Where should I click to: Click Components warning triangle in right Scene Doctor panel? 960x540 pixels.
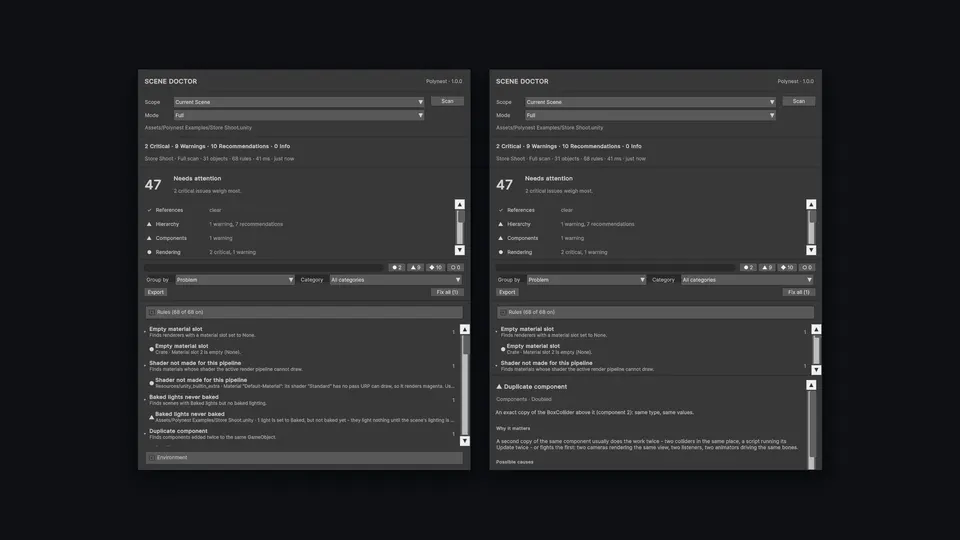tap(500, 238)
